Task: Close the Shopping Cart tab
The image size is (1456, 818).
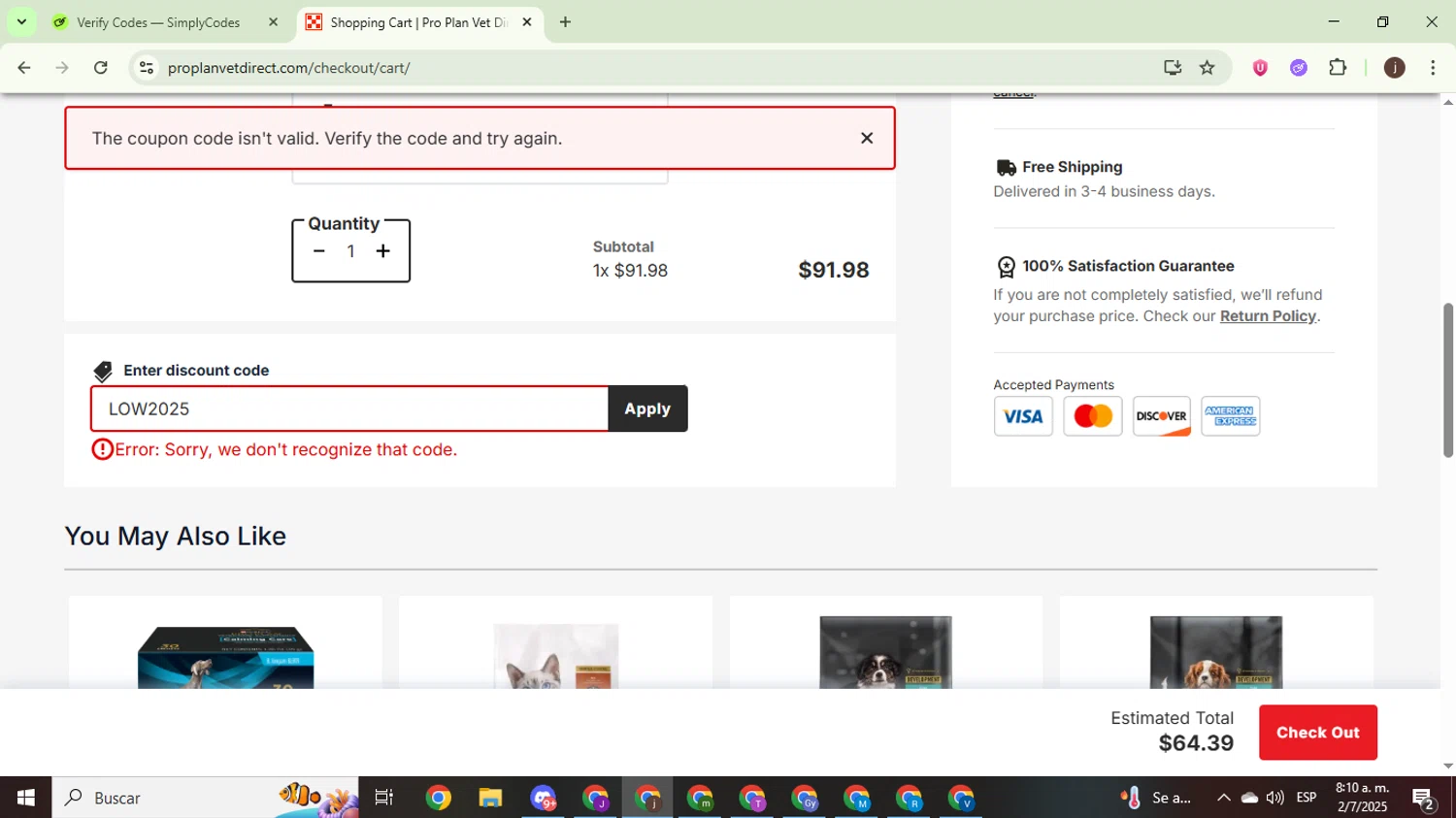Action: pos(527,22)
